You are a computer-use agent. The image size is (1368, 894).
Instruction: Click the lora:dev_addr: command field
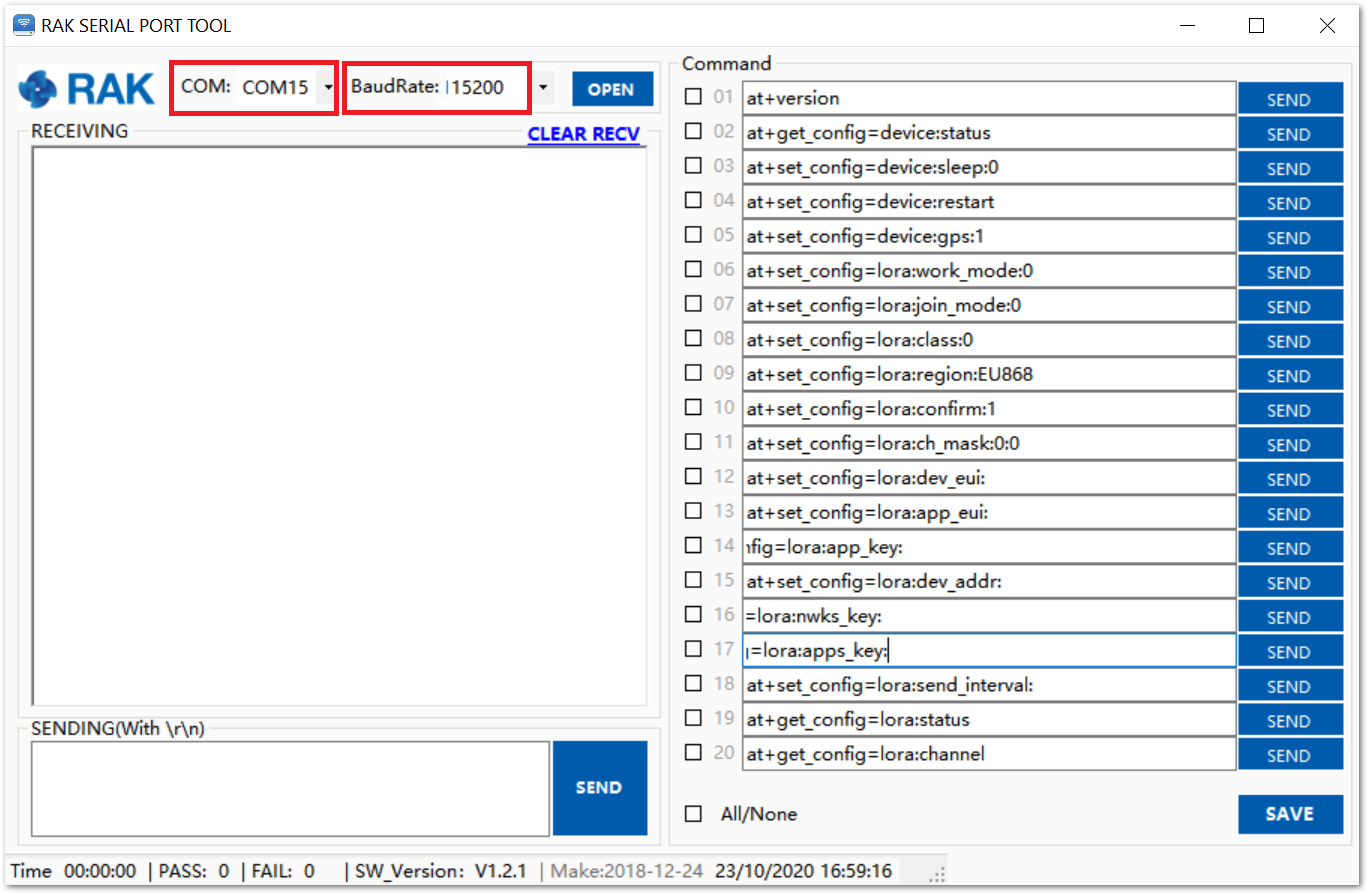[989, 581]
